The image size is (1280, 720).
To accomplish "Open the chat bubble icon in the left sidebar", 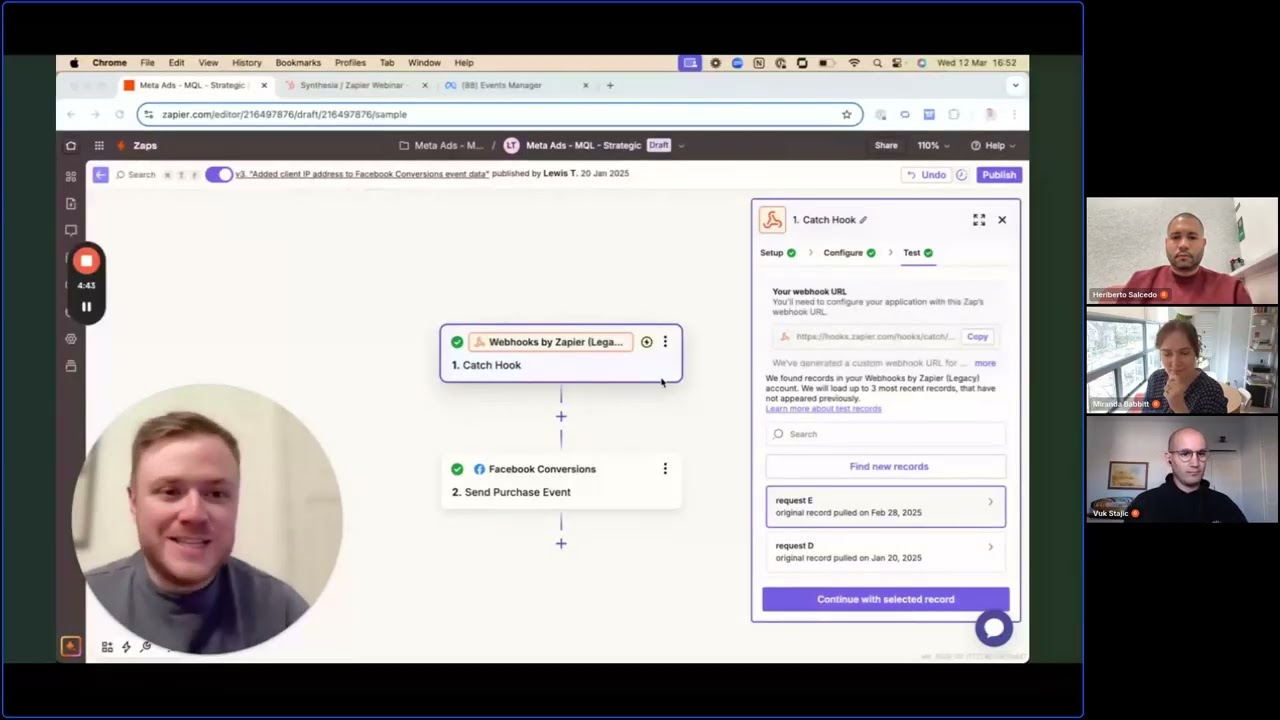I will coord(71,230).
